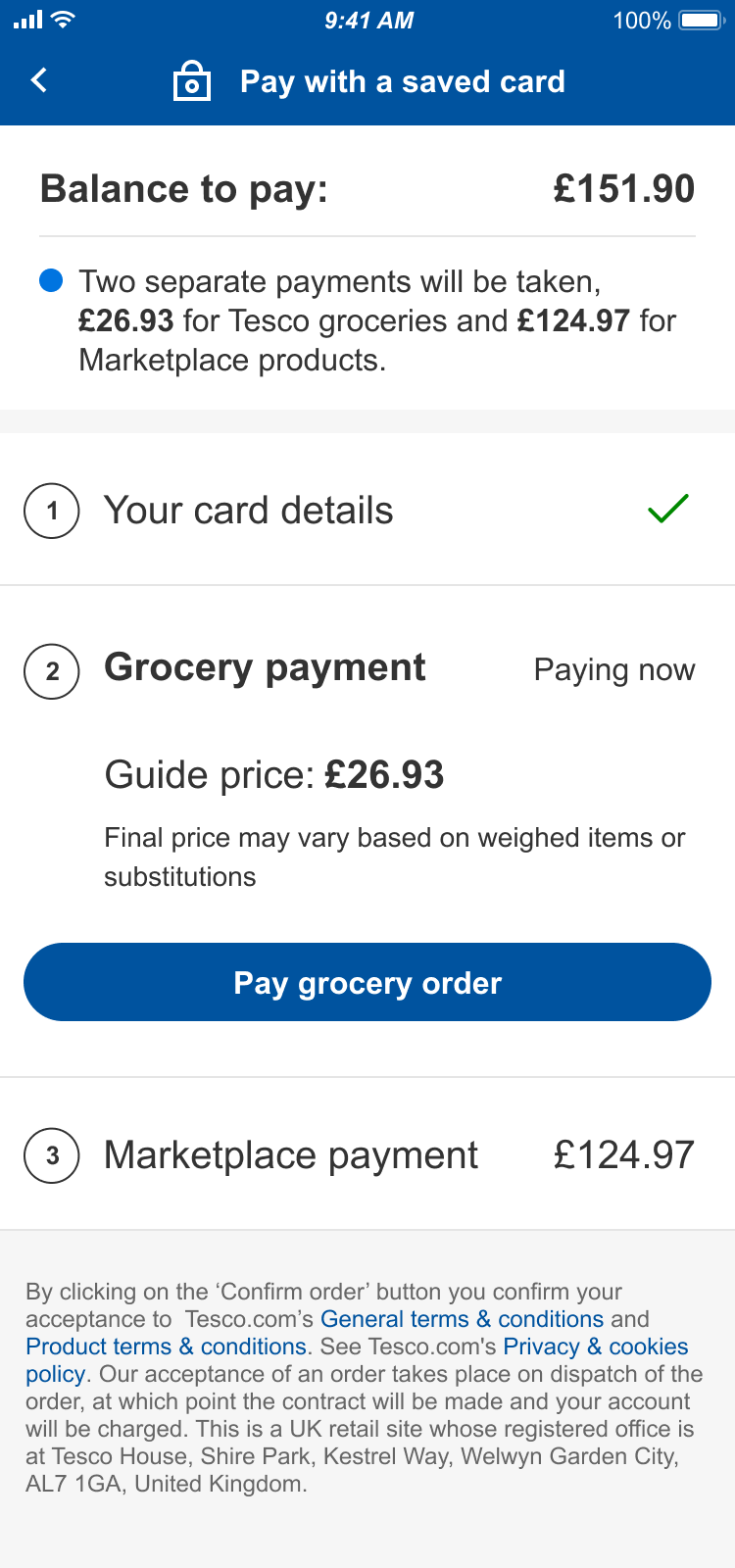Tap the Balance to pay amount £151.90
The width and height of the screenshot is (735, 1568).
(623, 188)
